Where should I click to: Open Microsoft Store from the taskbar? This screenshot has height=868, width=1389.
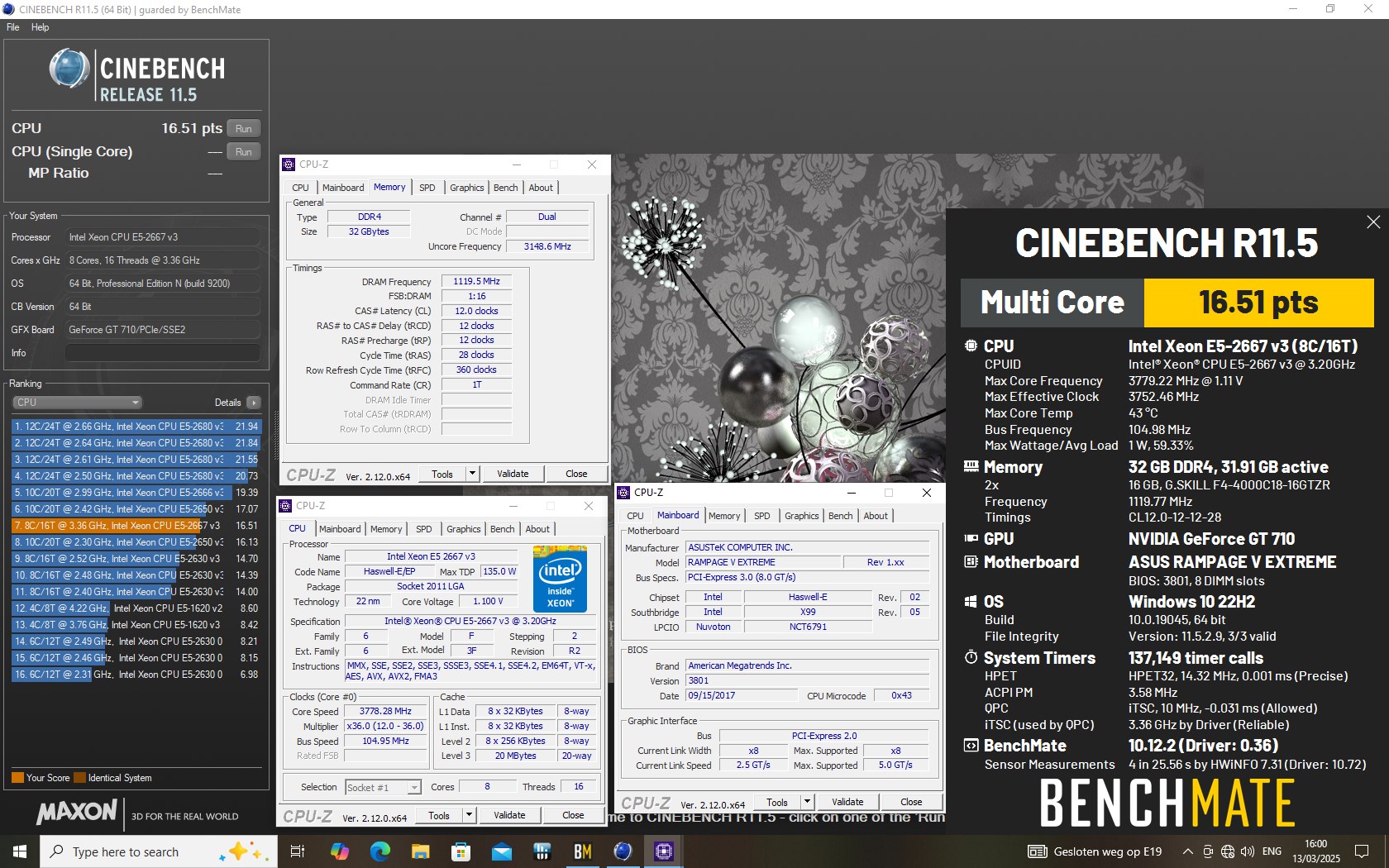(461, 851)
